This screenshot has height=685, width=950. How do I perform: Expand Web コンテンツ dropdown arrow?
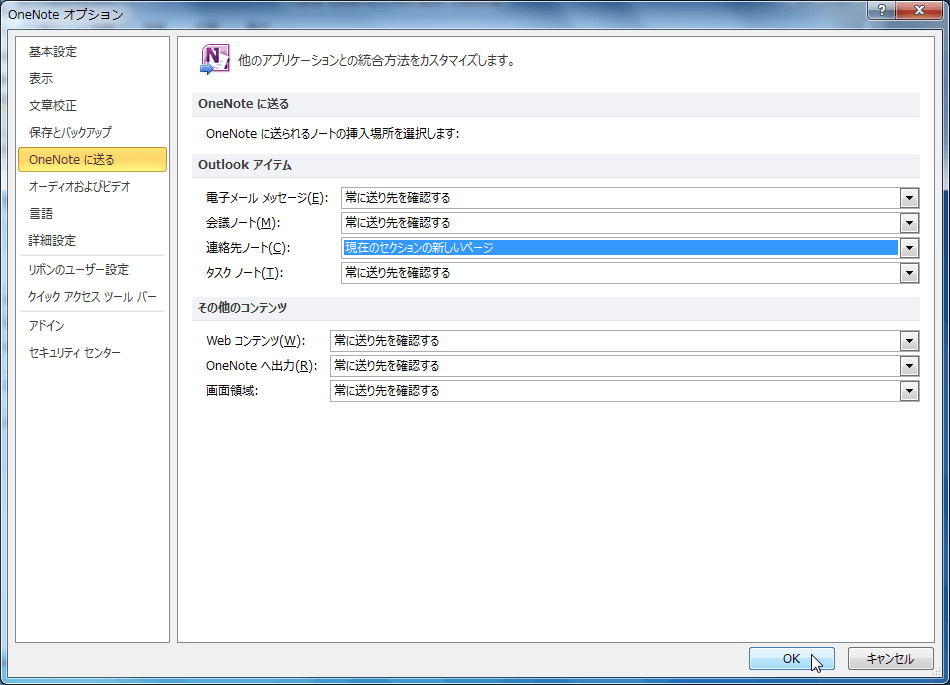[909, 341]
